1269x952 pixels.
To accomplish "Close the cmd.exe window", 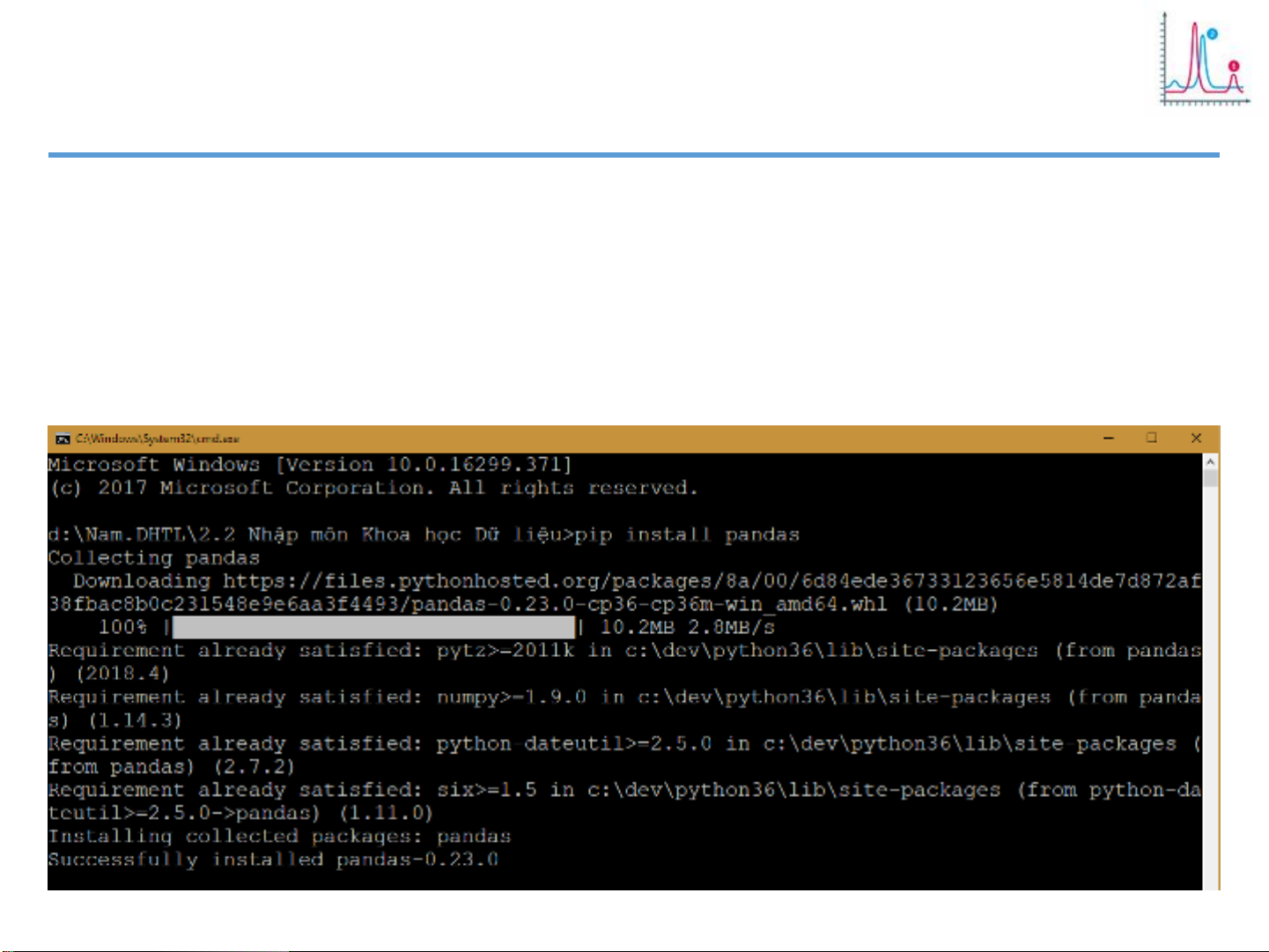I will click(1196, 438).
